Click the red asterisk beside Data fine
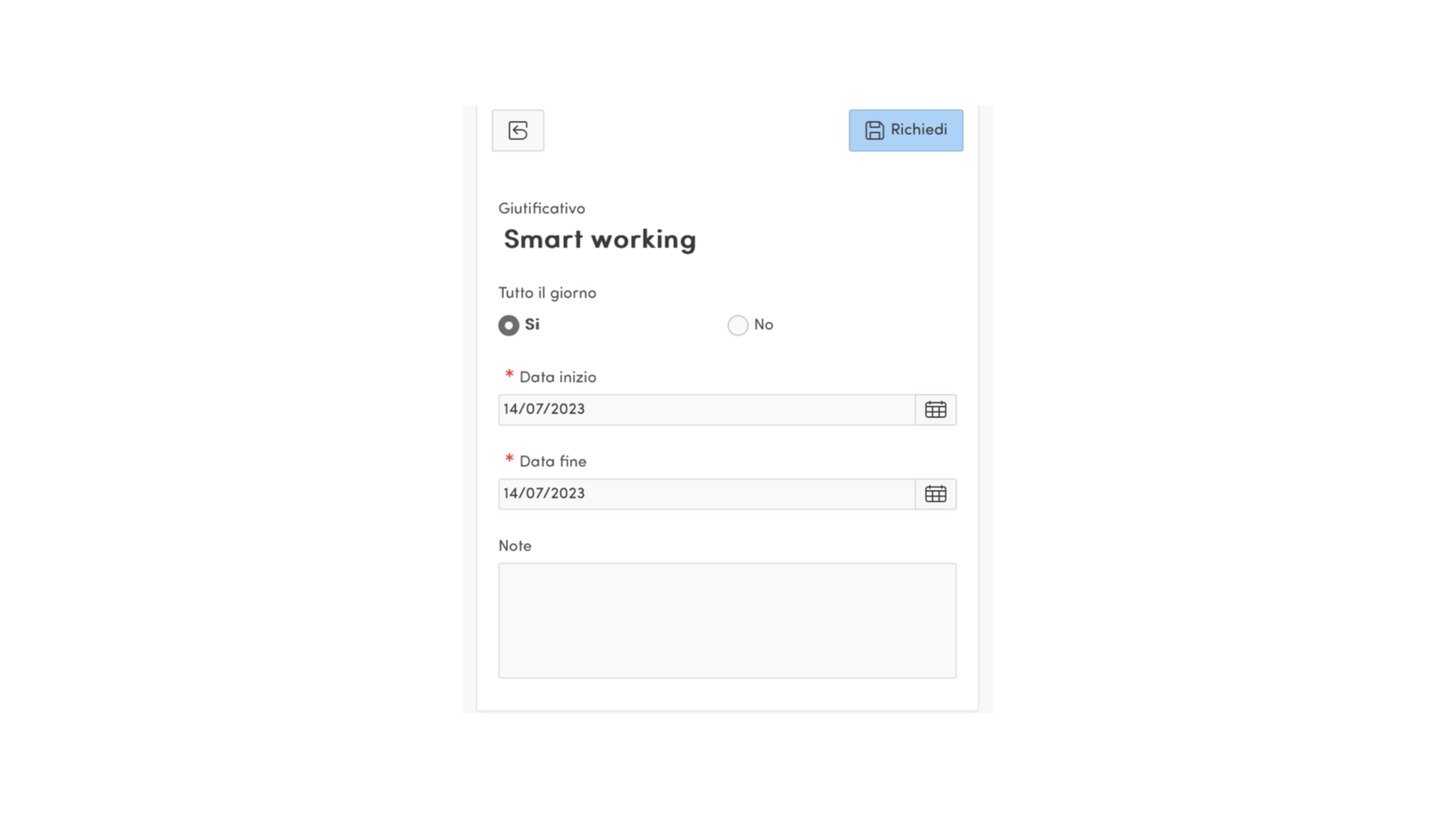Screen dimensions: 1456x819 tap(509, 459)
